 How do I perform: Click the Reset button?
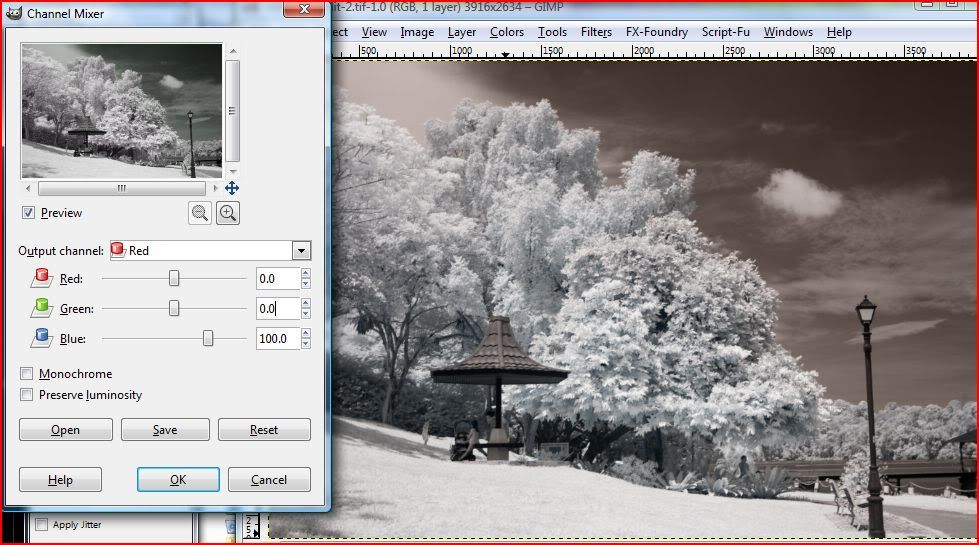click(x=264, y=430)
